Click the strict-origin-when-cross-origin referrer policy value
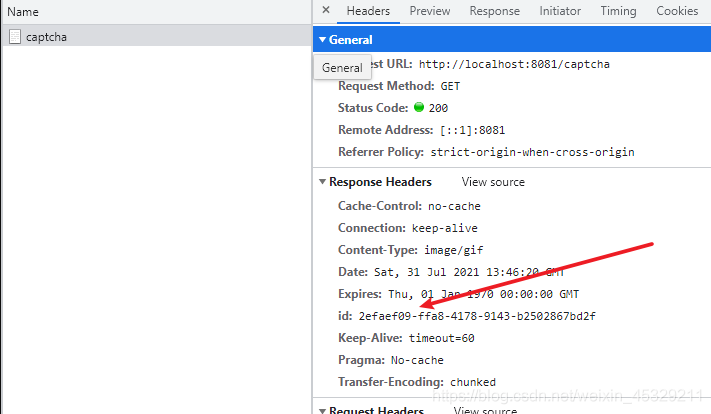Viewport: 711px width, 414px height. point(532,152)
